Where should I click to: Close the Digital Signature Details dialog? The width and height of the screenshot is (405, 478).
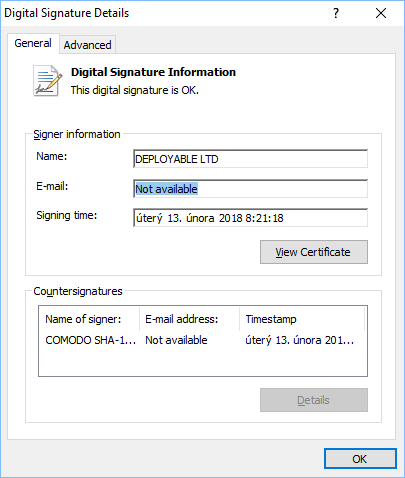pos(381,13)
